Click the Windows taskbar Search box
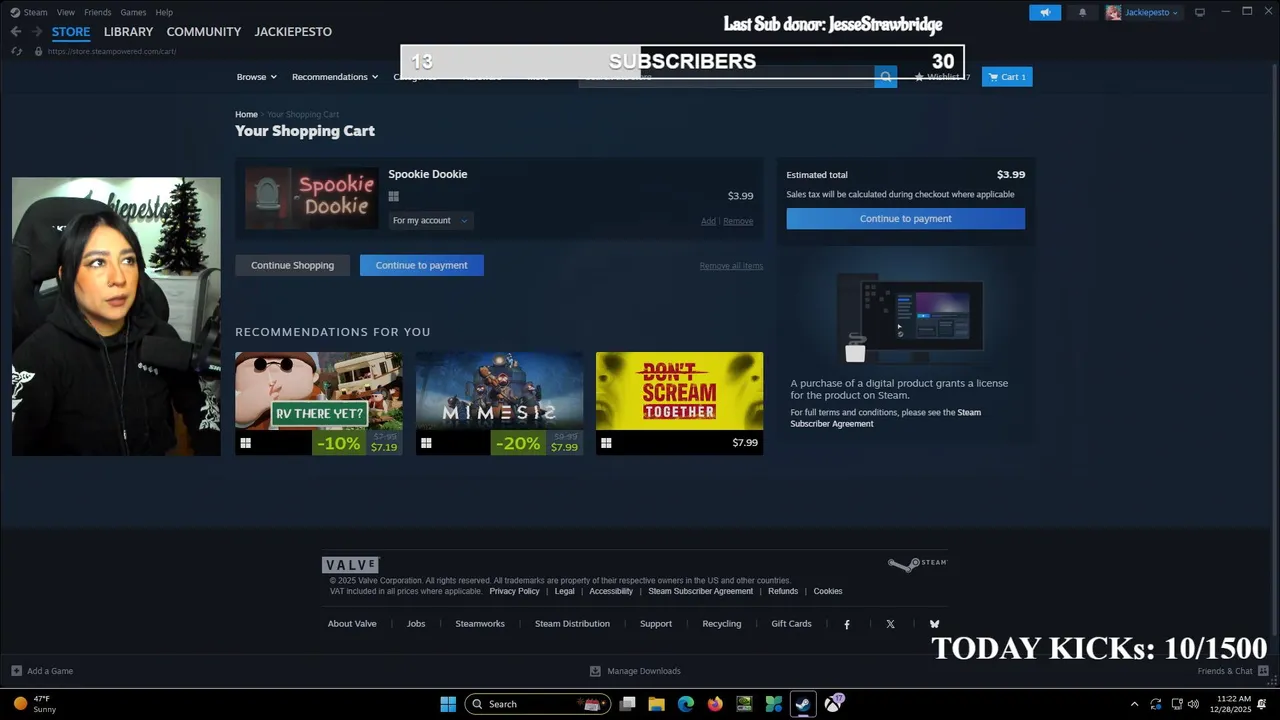This screenshot has width=1280, height=720. coord(537,704)
